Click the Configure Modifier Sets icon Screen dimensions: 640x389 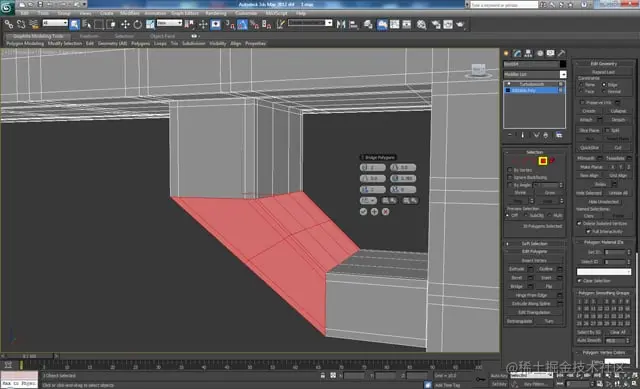pyautogui.click(x=559, y=135)
